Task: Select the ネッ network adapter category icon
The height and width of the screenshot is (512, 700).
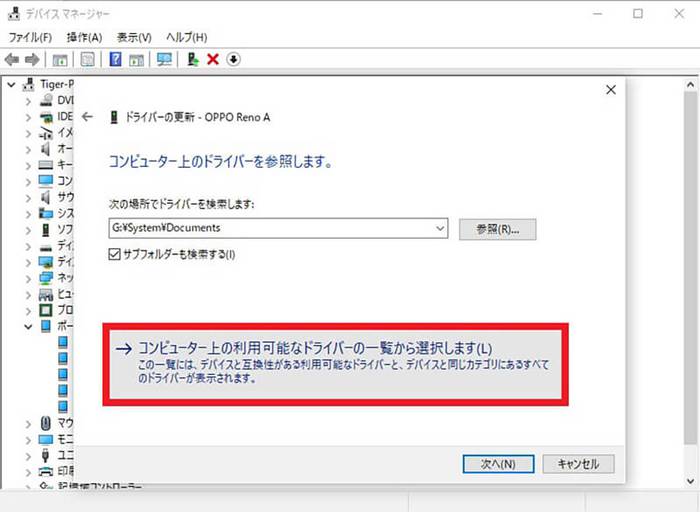Action: pyautogui.click(x=46, y=278)
